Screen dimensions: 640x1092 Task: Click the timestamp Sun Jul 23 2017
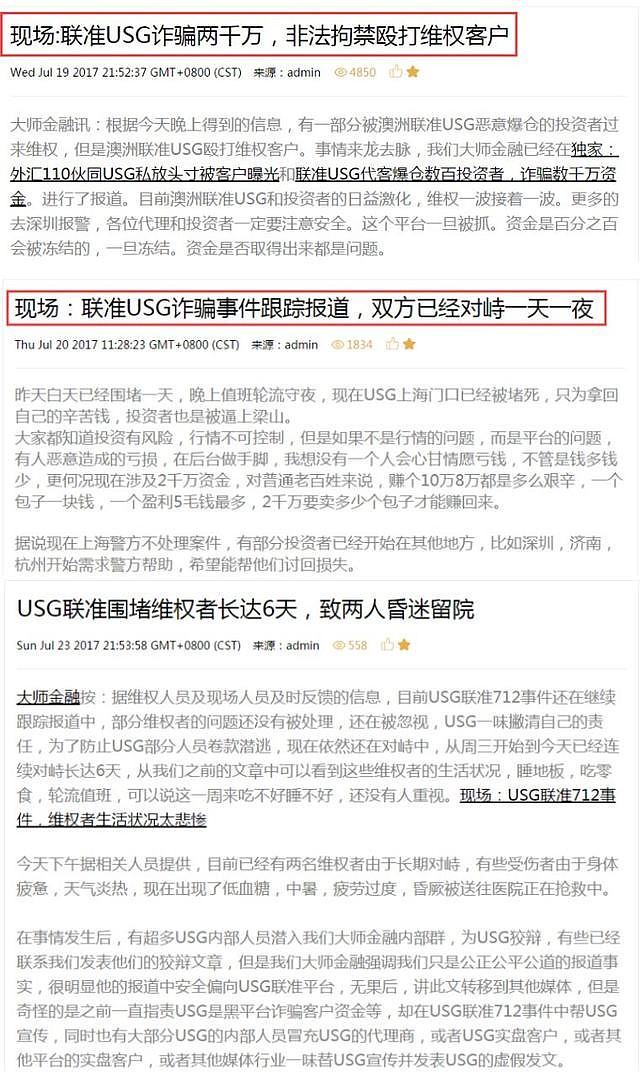point(129,646)
